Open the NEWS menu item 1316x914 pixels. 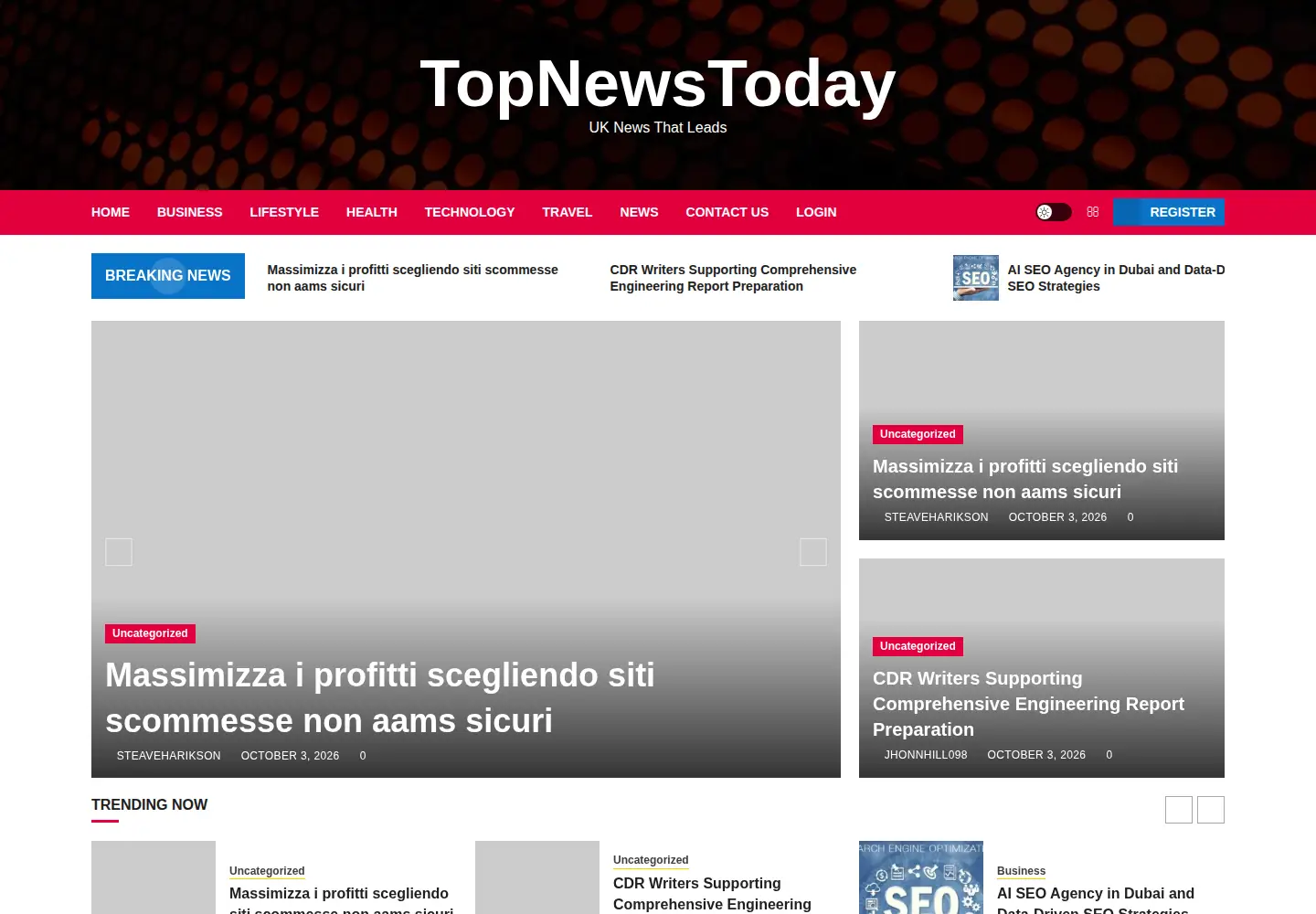click(639, 212)
